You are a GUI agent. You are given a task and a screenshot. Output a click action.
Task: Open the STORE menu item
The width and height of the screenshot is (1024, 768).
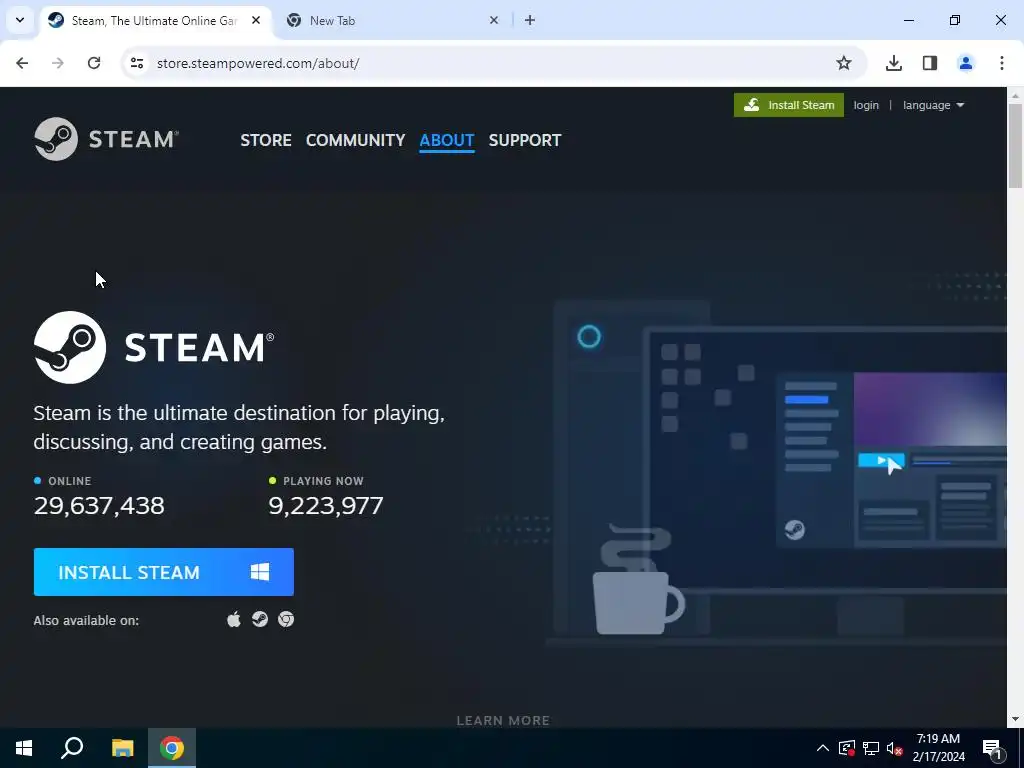click(x=266, y=140)
